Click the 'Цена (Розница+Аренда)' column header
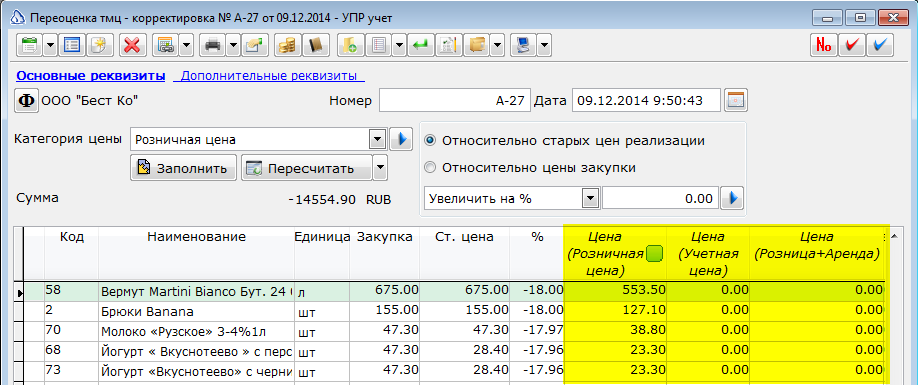 (817, 254)
